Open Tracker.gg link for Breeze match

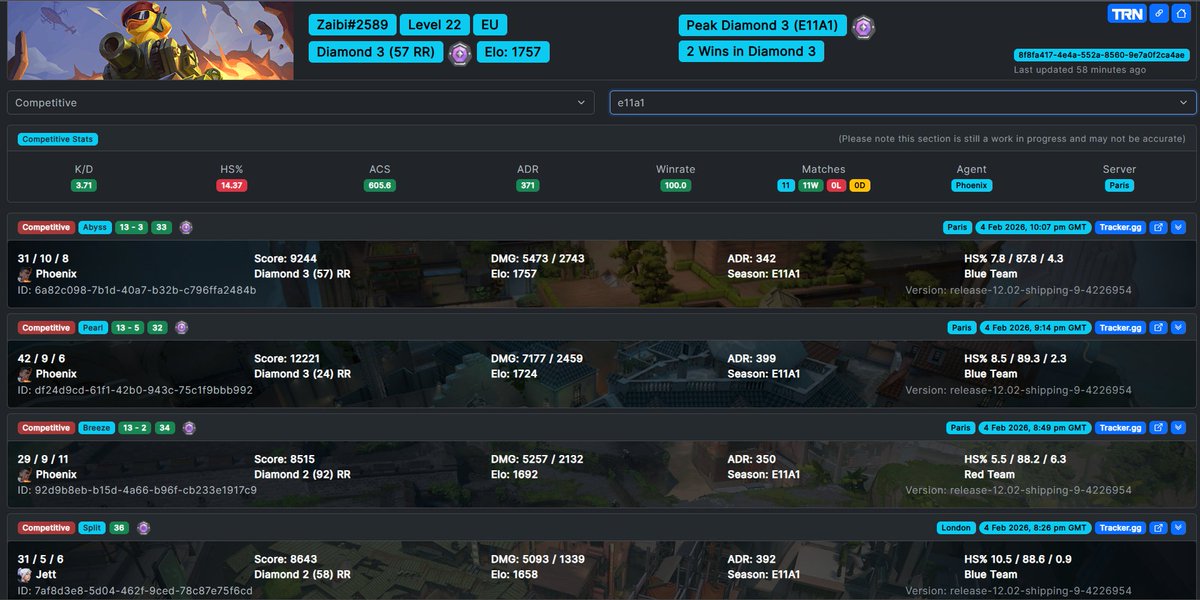pyautogui.click(x=1120, y=428)
